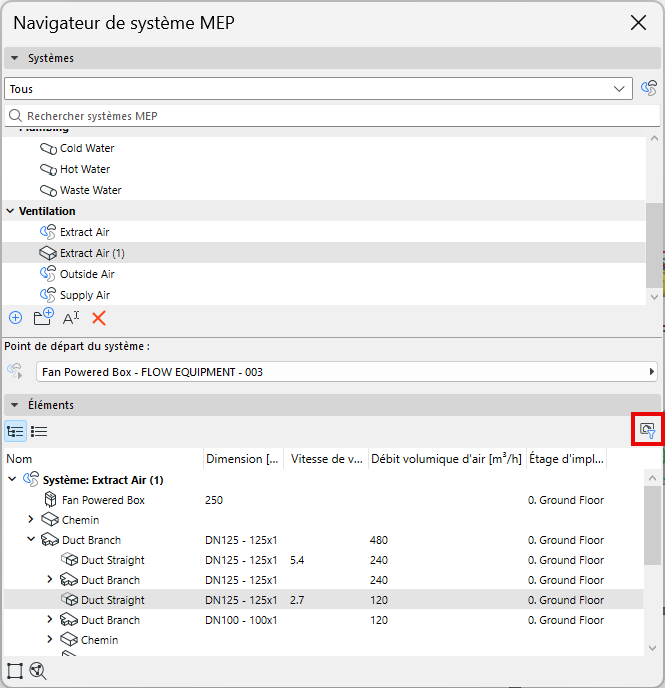Image resolution: width=665 pixels, height=688 pixels.
Task: Click the Outside Air ventilation icon
Action: [48, 274]
